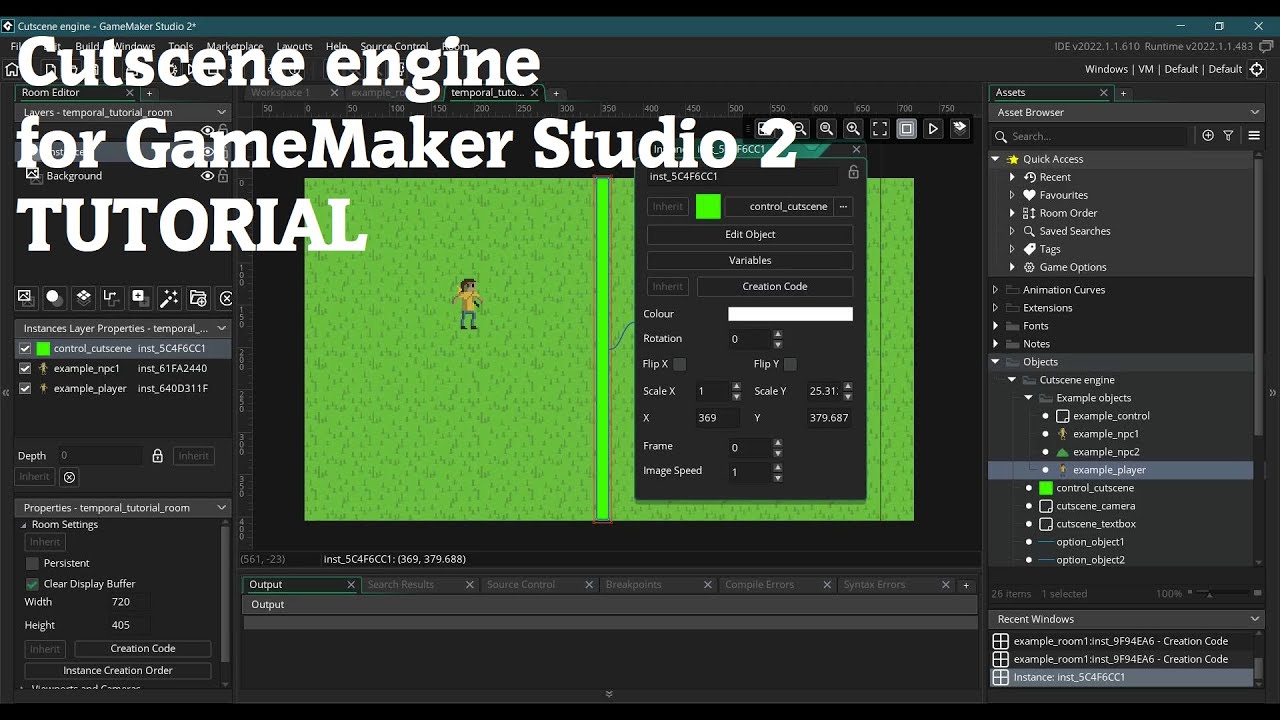Click the home icon in the main toolbar
Image resolution: width=1280 pixels, height=720 pixels.
tap(12, 69)
